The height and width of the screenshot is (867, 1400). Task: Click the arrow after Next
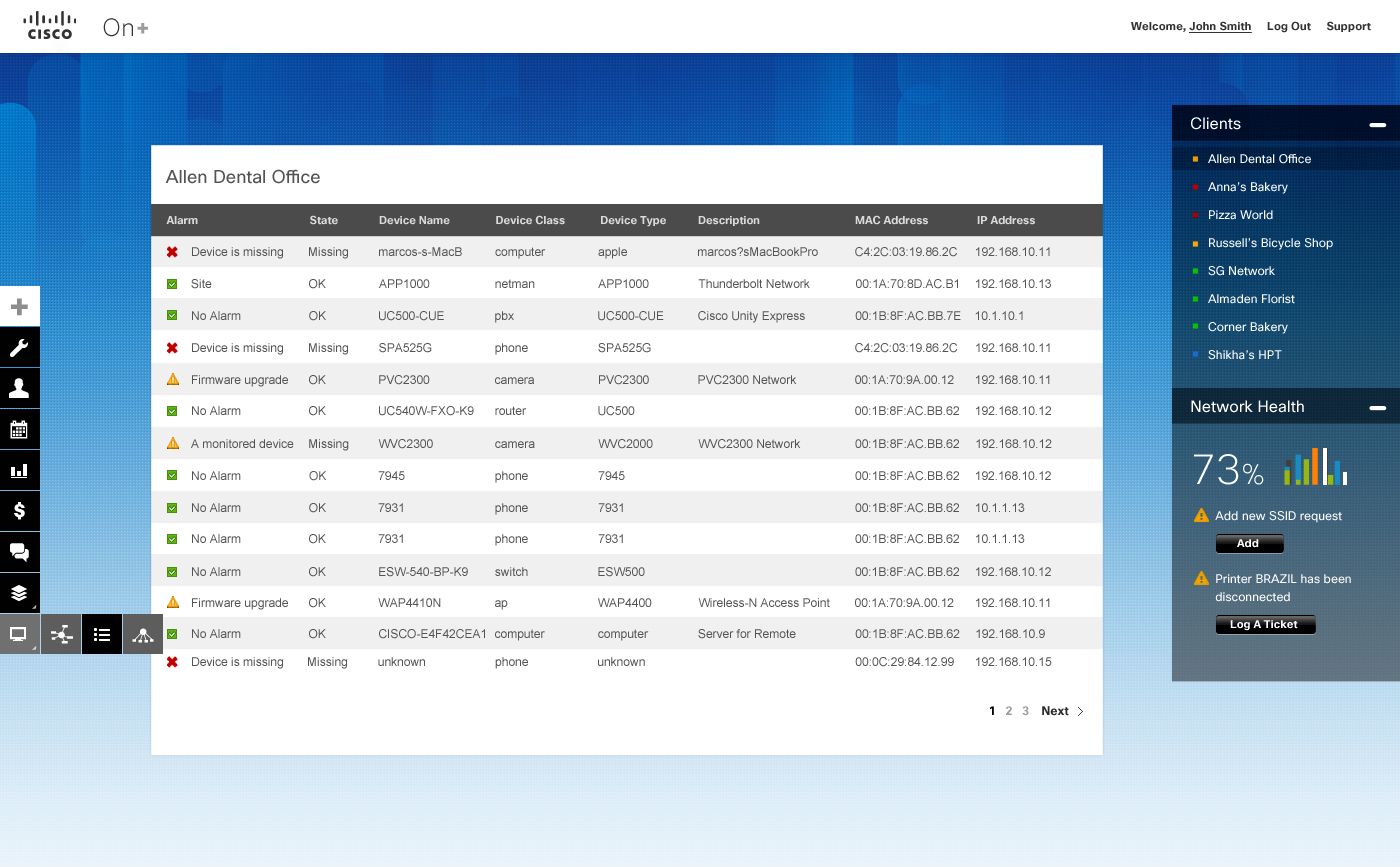coord(1080,712)
